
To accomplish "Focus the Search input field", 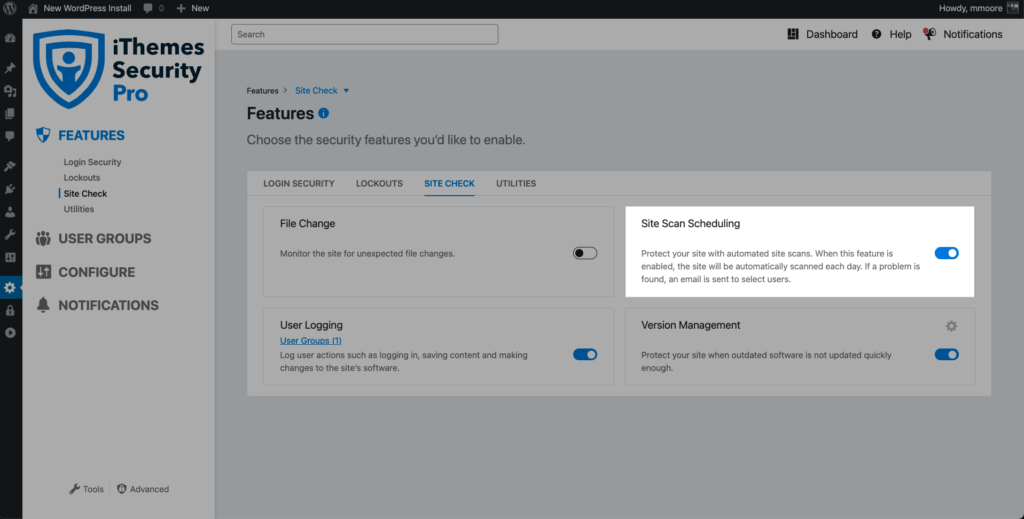I will [x=364, y=34].
